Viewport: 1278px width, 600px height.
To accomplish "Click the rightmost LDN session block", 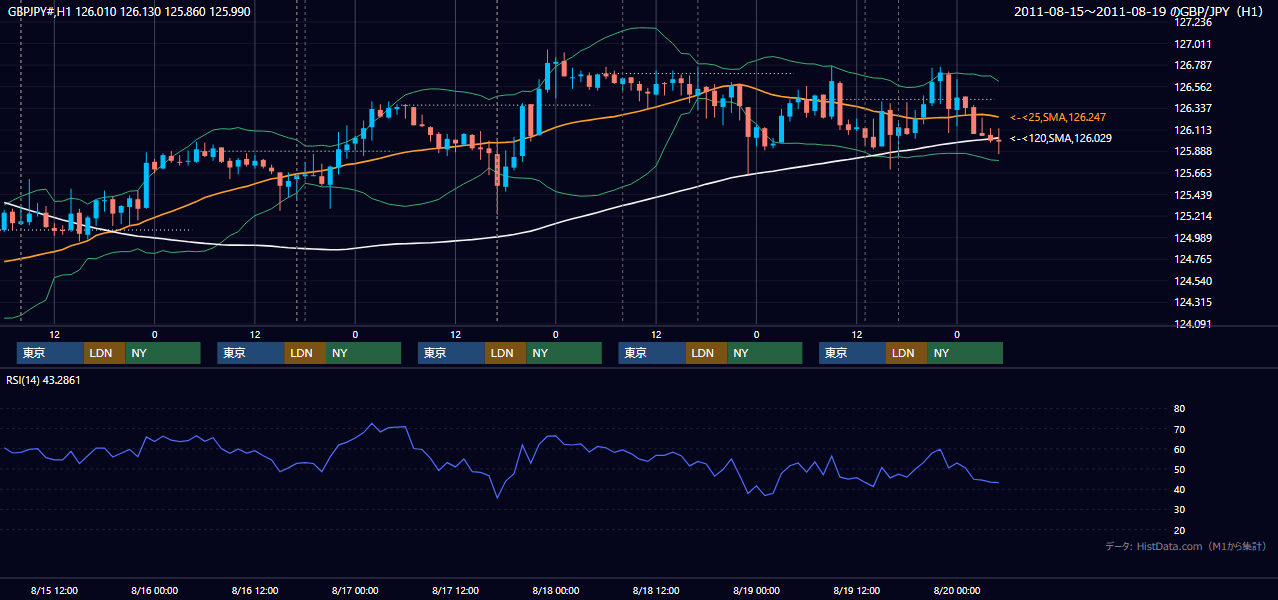I will pos(906,353).
